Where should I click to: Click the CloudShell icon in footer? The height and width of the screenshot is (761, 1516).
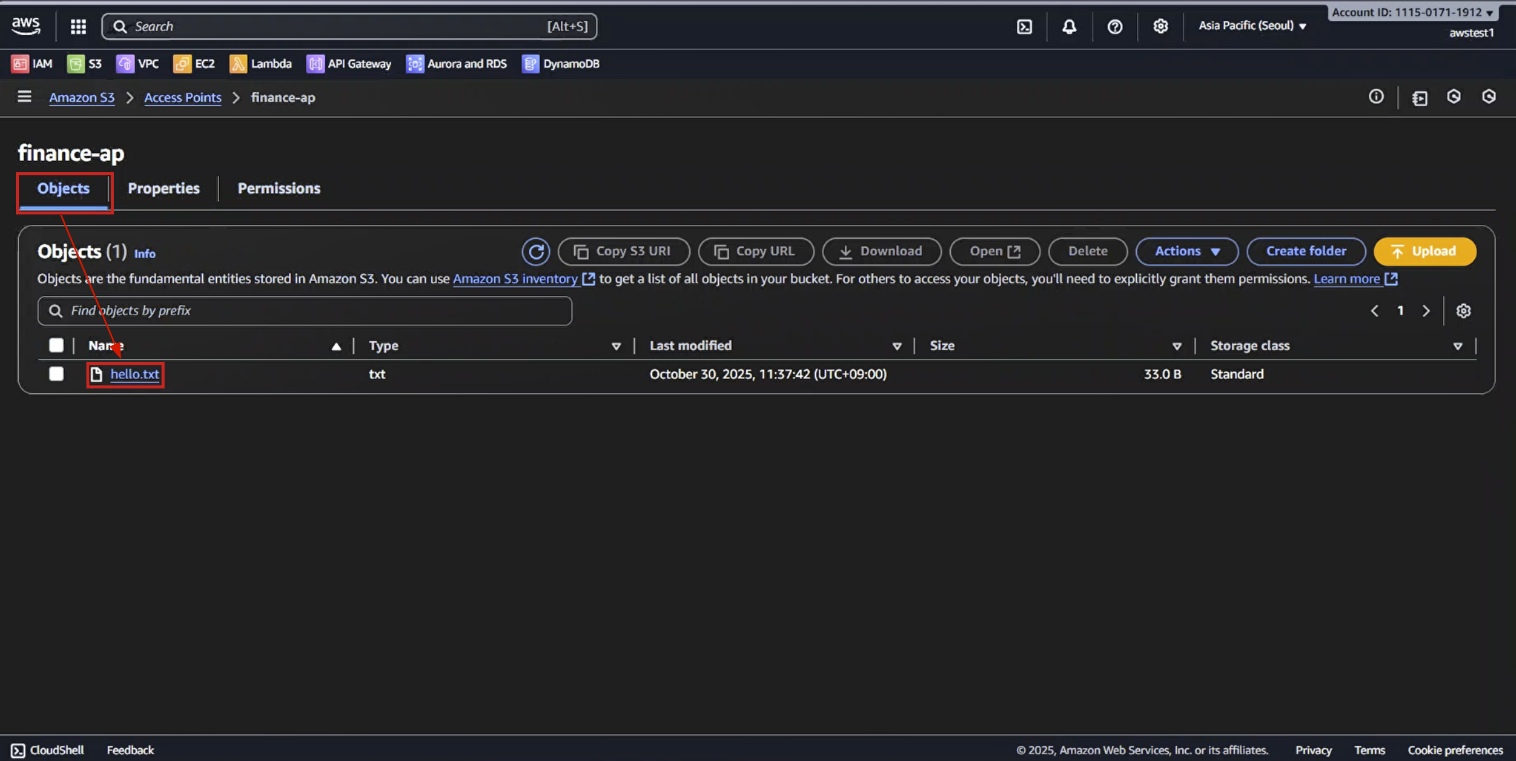(x=18, y=750)
